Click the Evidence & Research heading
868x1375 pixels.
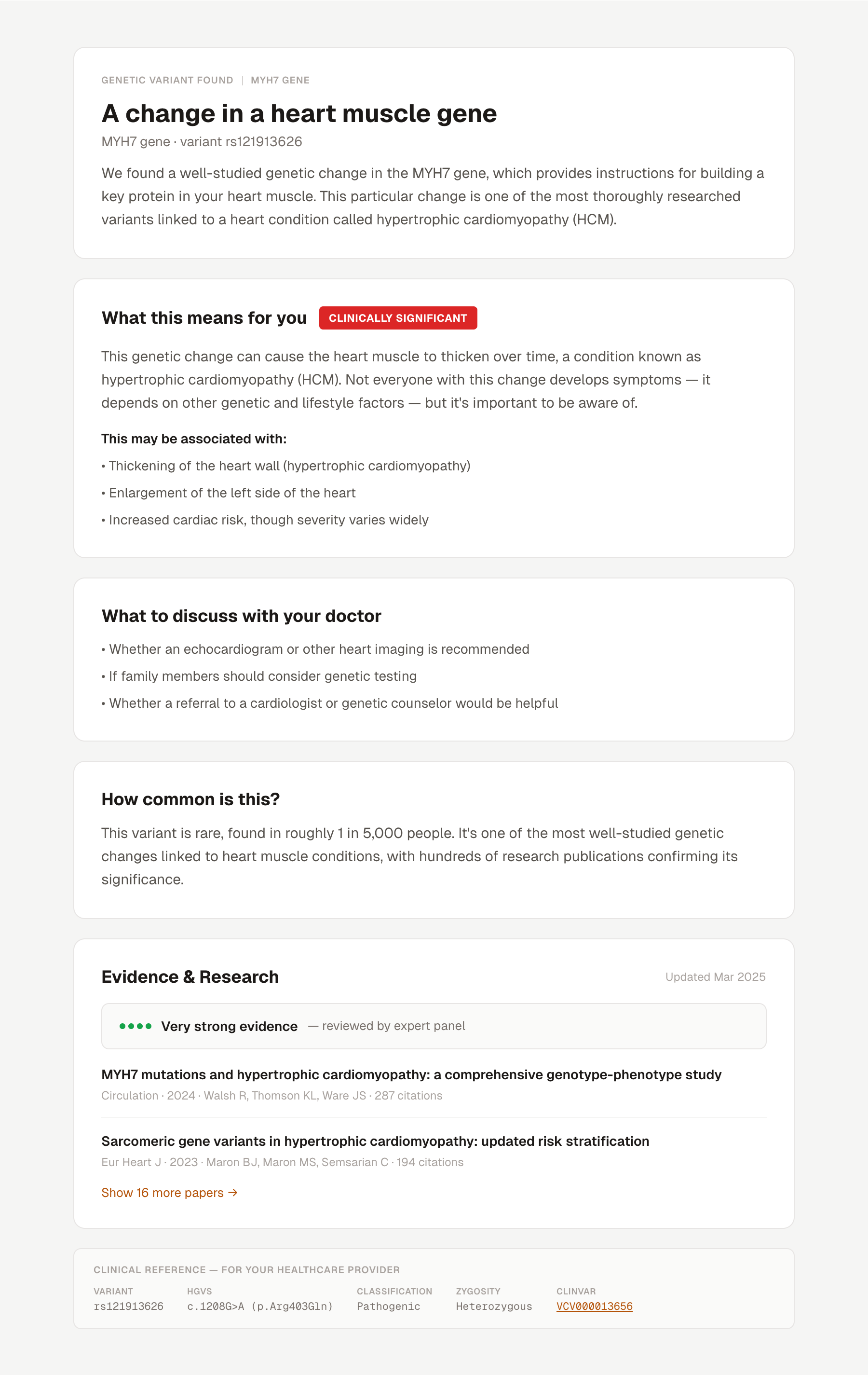pos(190,977)
